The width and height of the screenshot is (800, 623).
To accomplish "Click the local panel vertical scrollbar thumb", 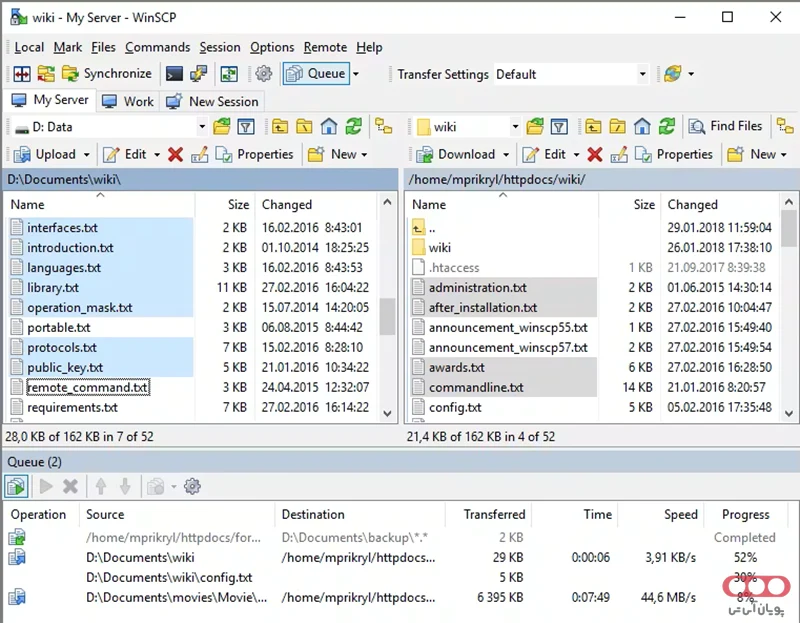I will click(x=388, y=316).
